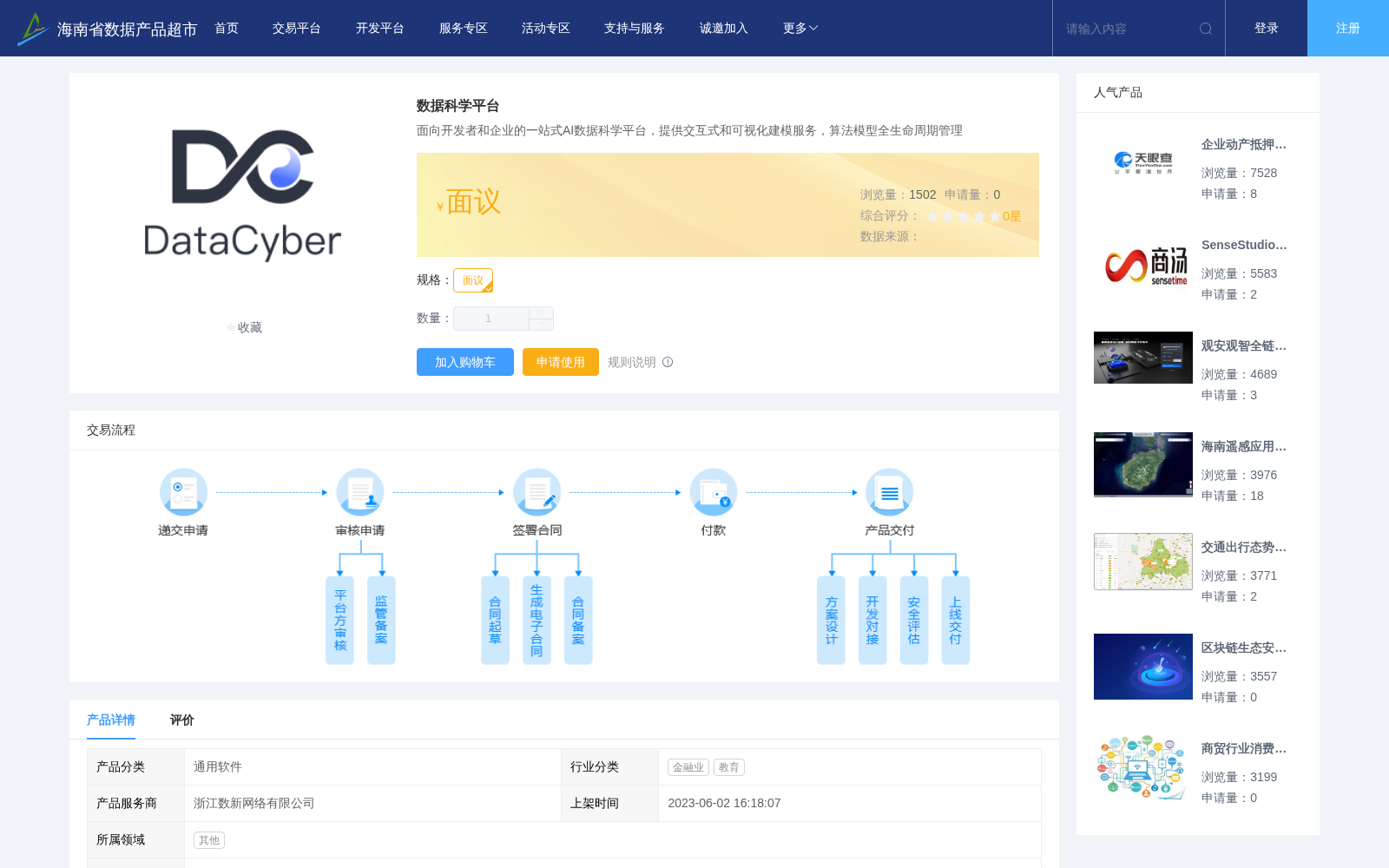Viewport: 1389px width, 868px height.
Task: Open the 海南遥感应用 product title
Action: pyautogui.click(x=1244, y=447)
